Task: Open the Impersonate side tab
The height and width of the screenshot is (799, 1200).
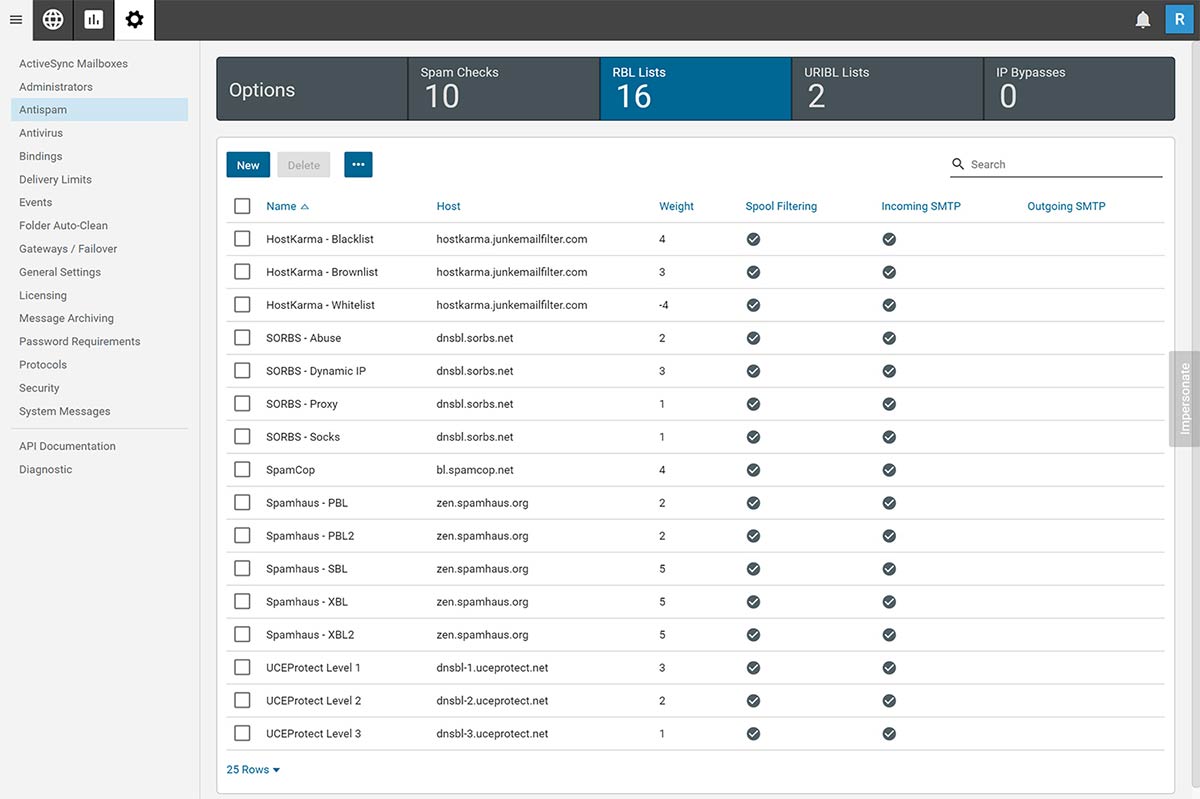Action: tap(1185, 398)
